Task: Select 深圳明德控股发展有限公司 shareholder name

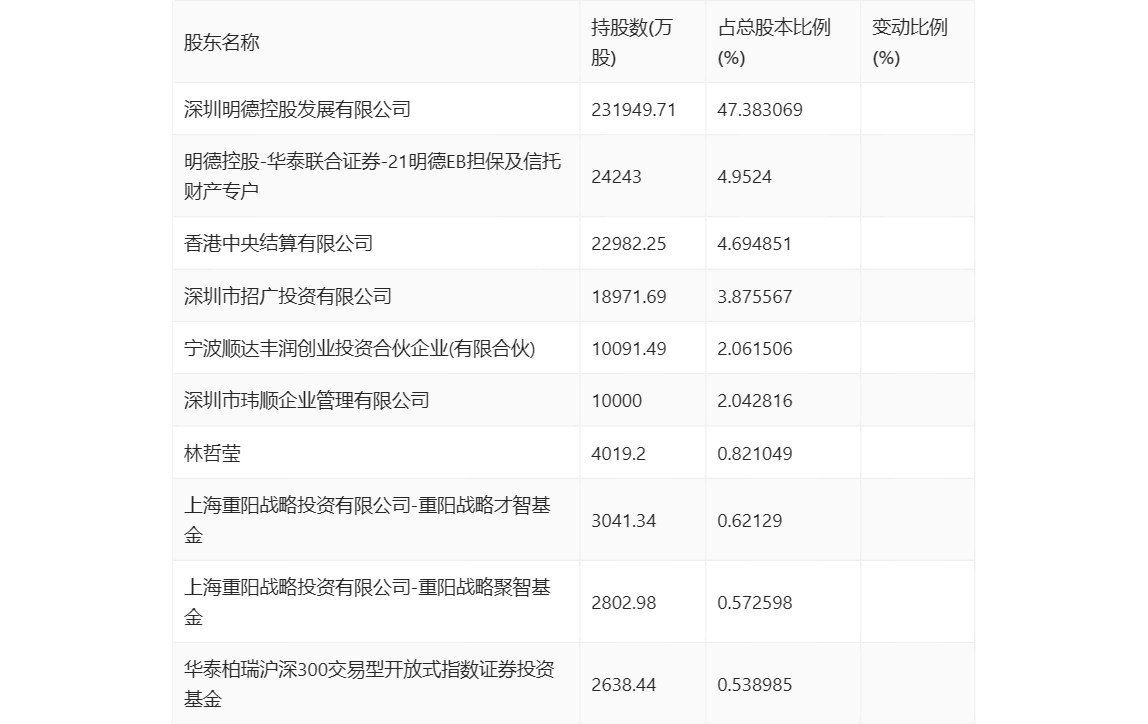Action: (297, 110)
